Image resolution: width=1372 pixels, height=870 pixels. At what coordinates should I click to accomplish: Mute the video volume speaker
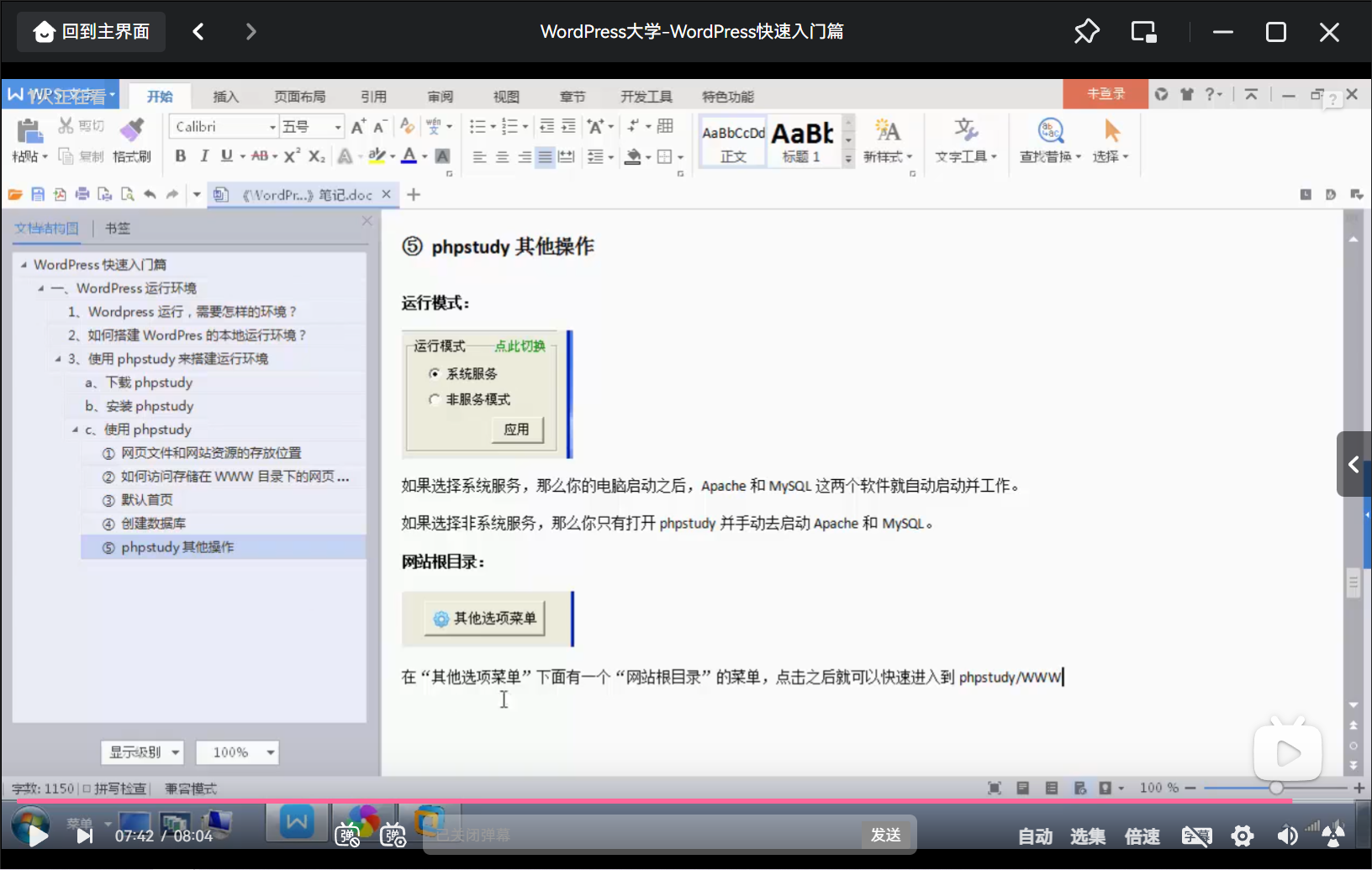tap(1287, 836)
